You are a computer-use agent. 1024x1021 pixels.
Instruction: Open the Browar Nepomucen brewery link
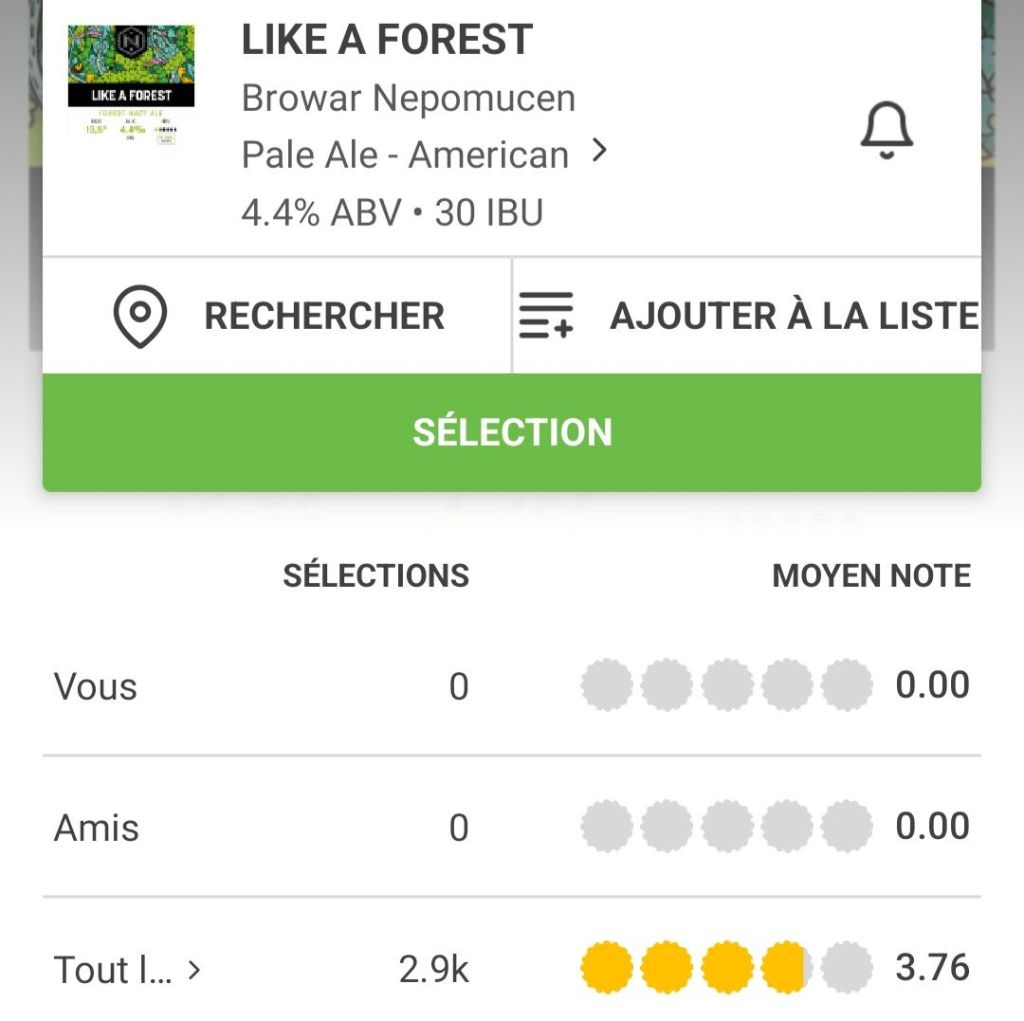(408, 98)
